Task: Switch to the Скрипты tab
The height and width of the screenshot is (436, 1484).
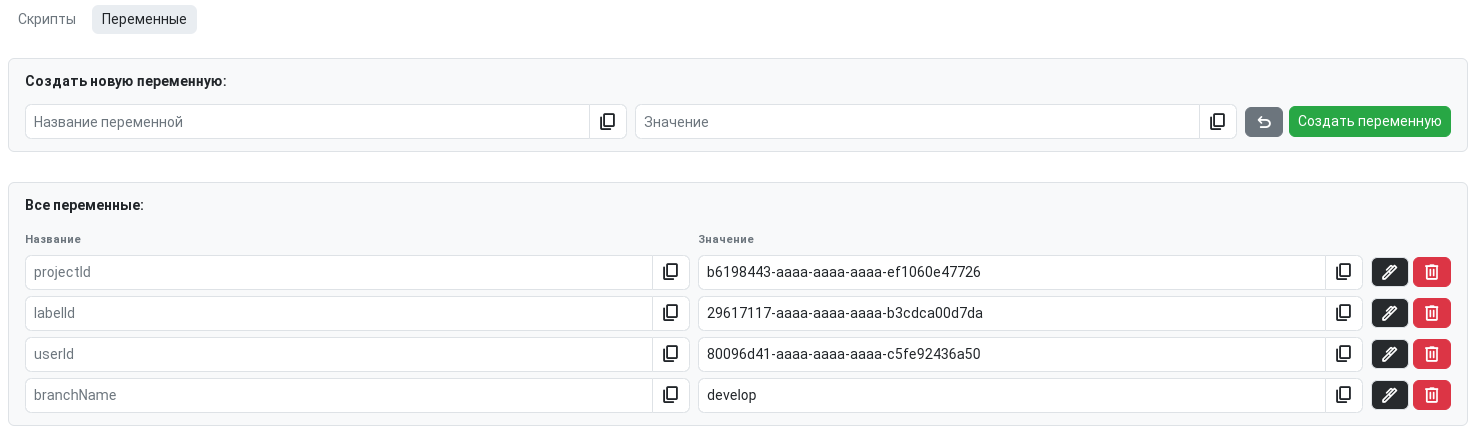Action: (47, 19)
